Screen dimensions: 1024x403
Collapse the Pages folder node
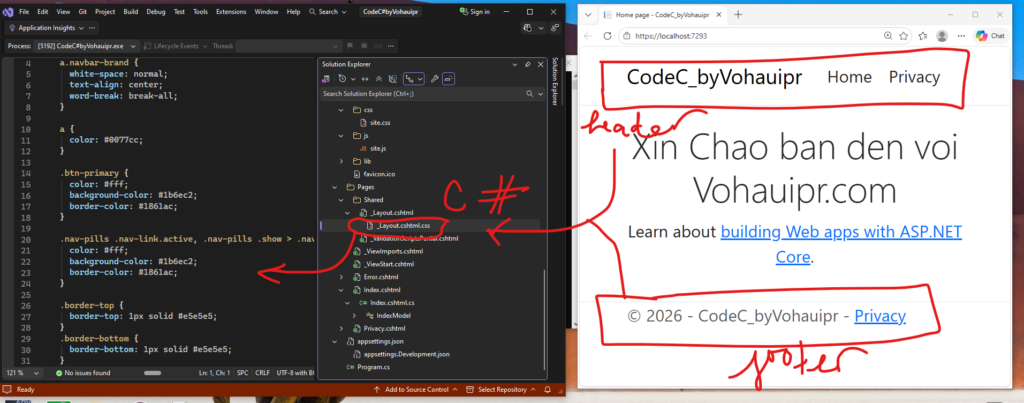point(334,186)
